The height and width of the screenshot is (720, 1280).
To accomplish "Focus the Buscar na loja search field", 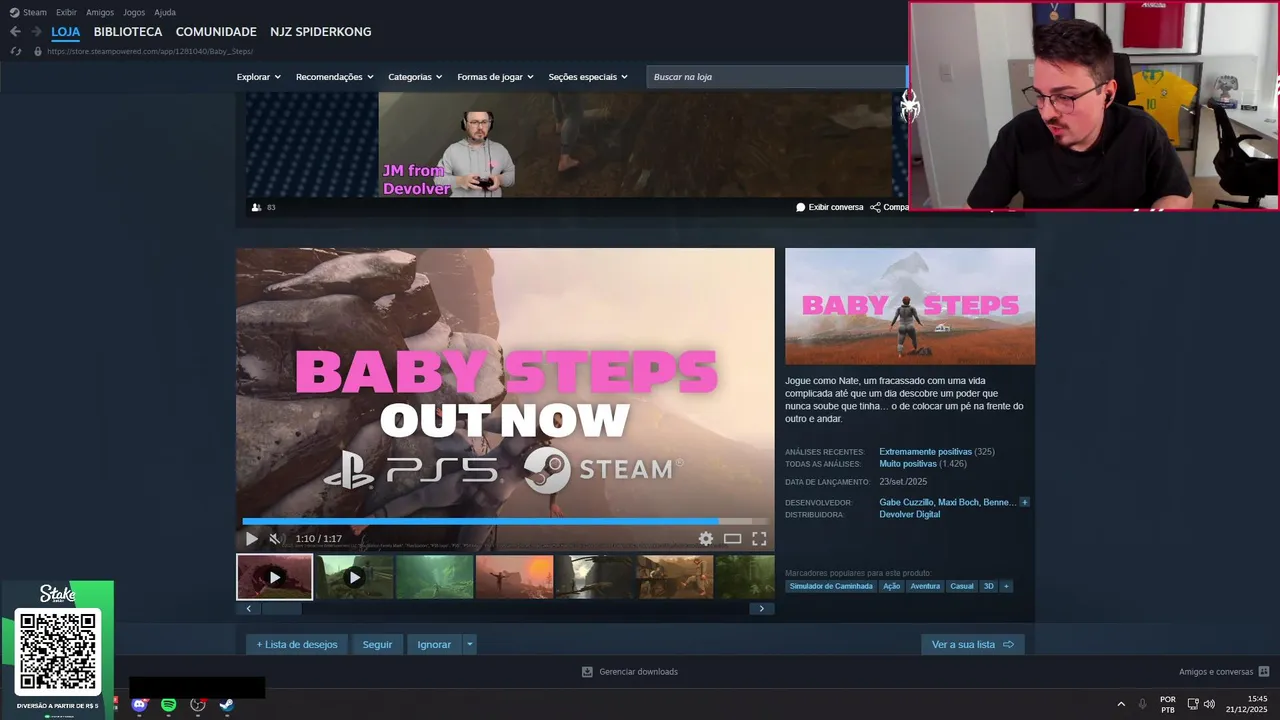I will point(776,77).
